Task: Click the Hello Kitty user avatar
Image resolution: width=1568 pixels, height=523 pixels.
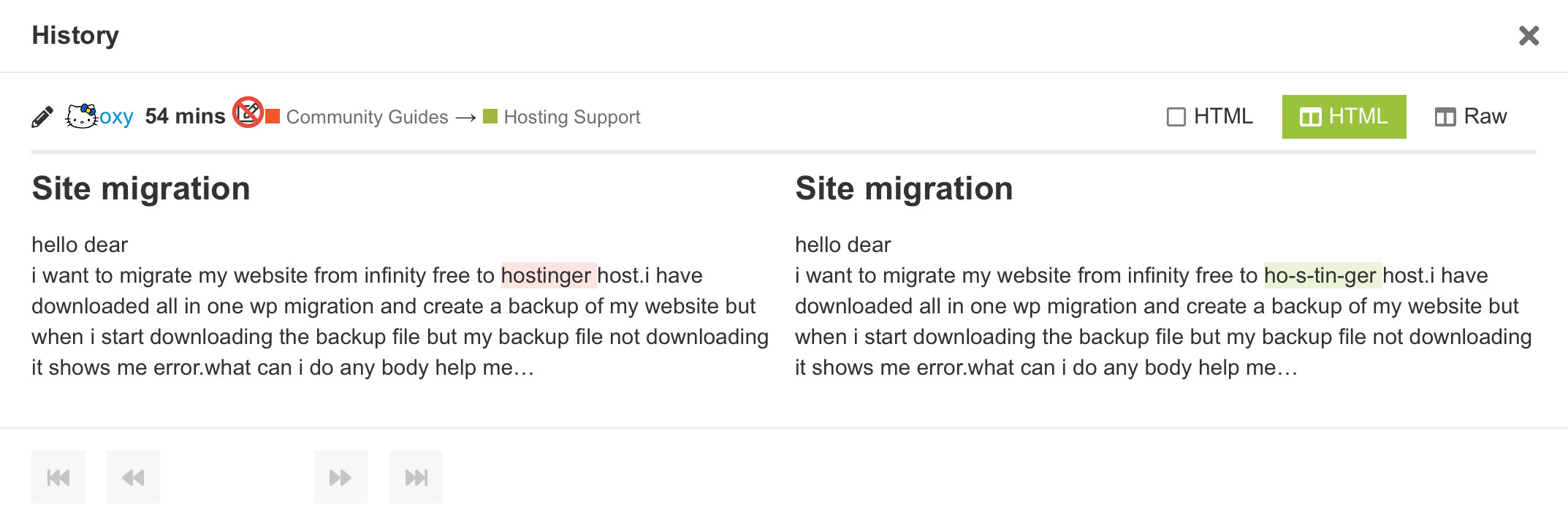Action: tap(81, 116)
